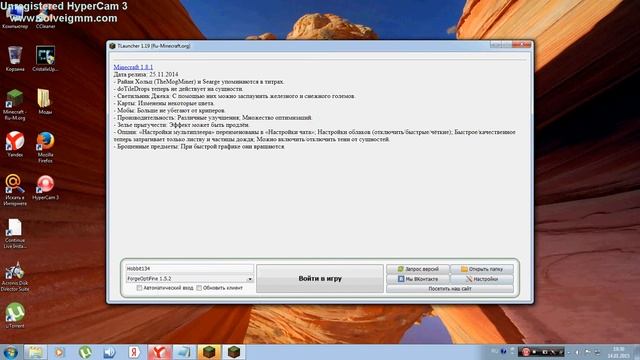Open the Mods folder on the desktop
Image resolution: width=640 pixels, height=360 pixels.
(45, 101)
